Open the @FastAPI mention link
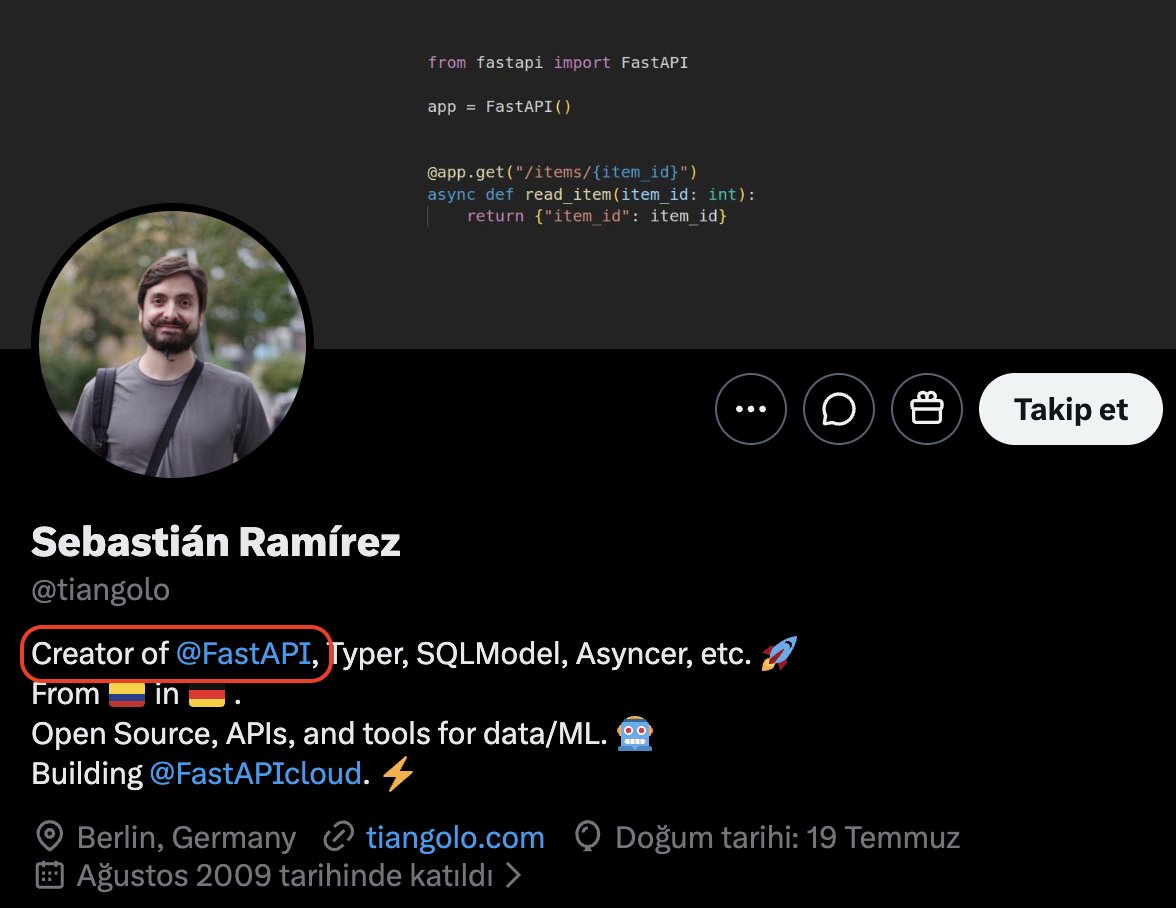Viewport: 1176px width, 908px height. coord(244,654)
